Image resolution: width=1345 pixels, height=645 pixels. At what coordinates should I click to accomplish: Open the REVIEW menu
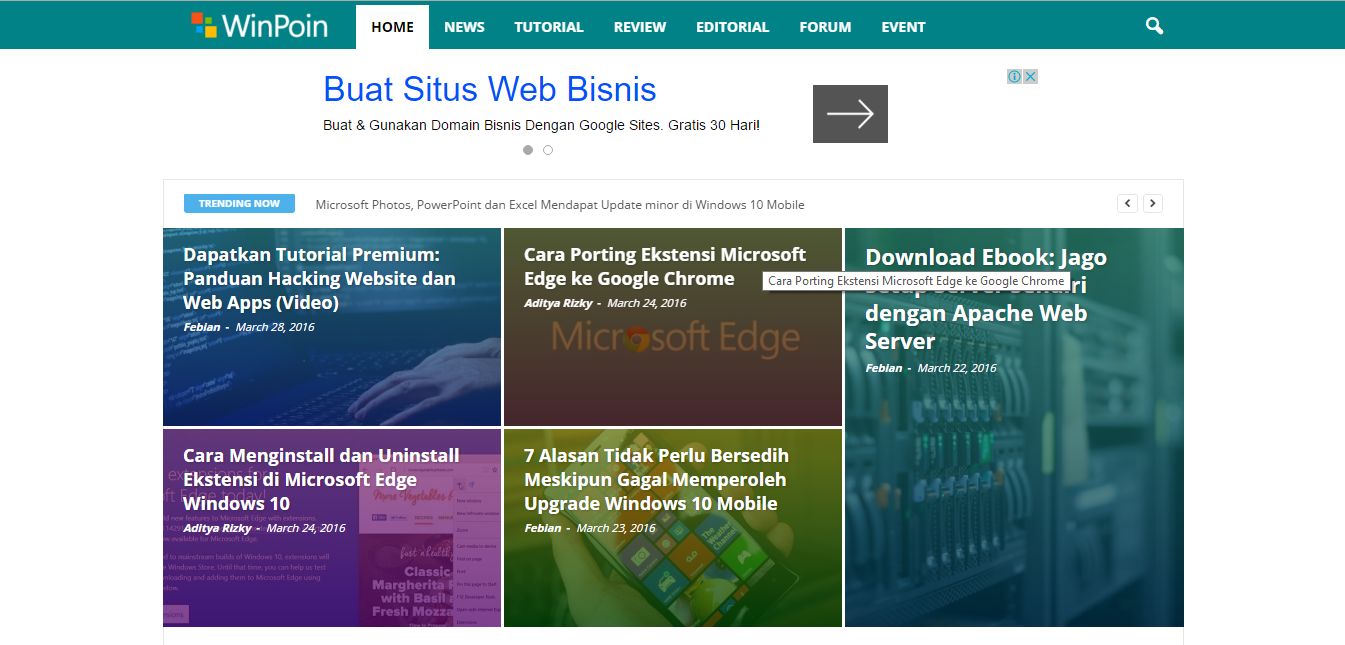click(640, 27)
